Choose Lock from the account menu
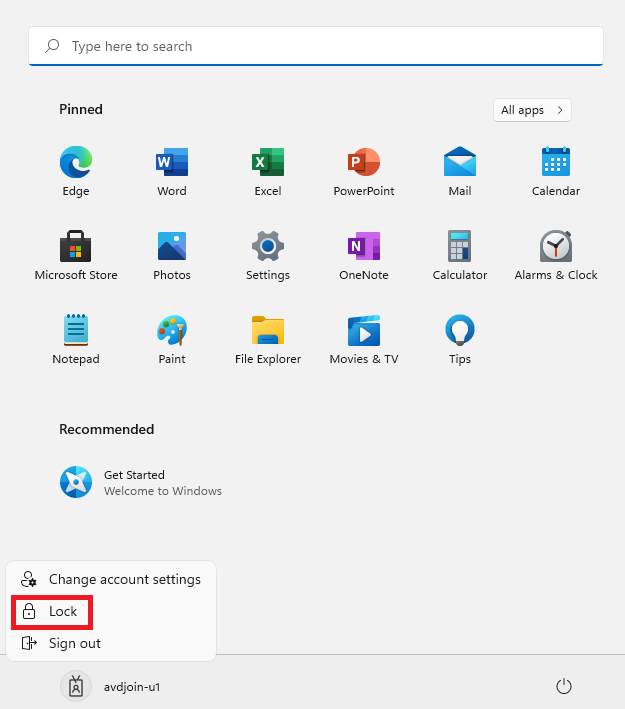The image size is (625, 709). tap(52, 612)
